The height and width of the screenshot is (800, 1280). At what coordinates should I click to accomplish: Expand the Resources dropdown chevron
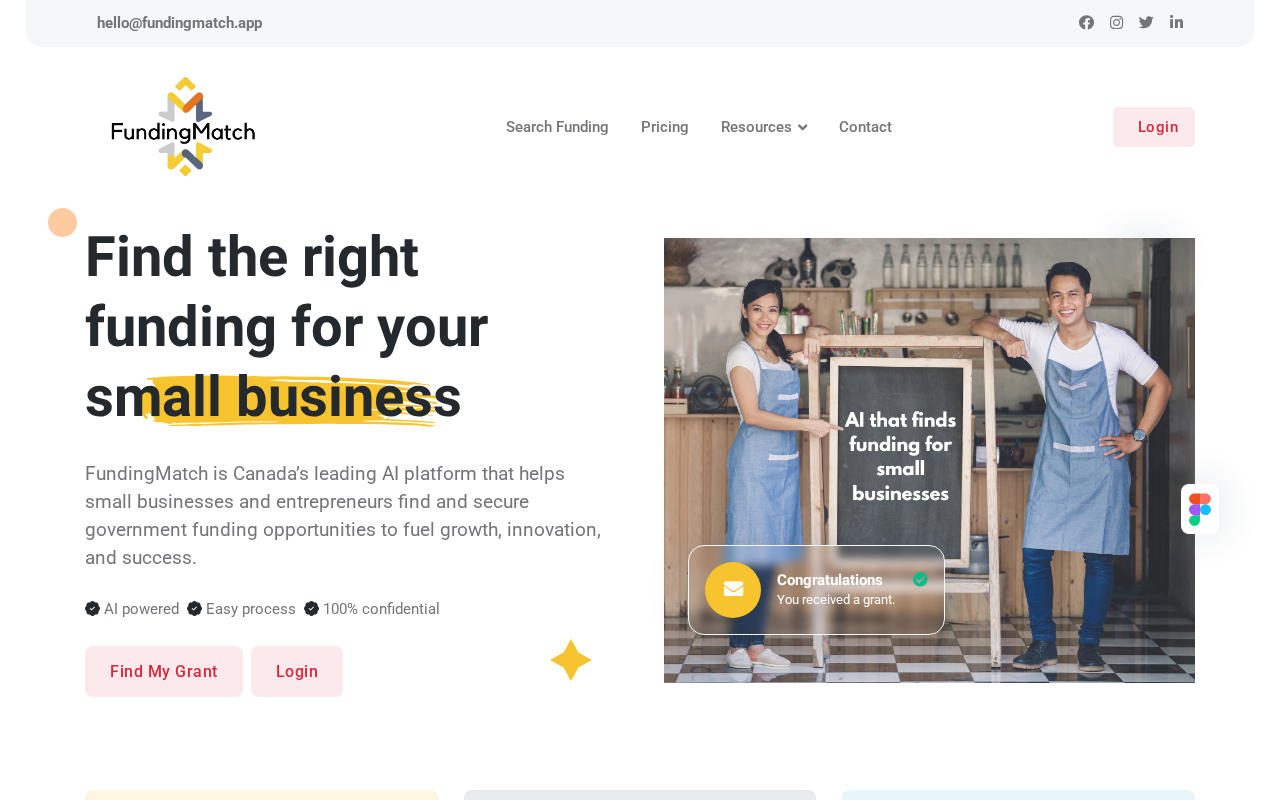802,127
